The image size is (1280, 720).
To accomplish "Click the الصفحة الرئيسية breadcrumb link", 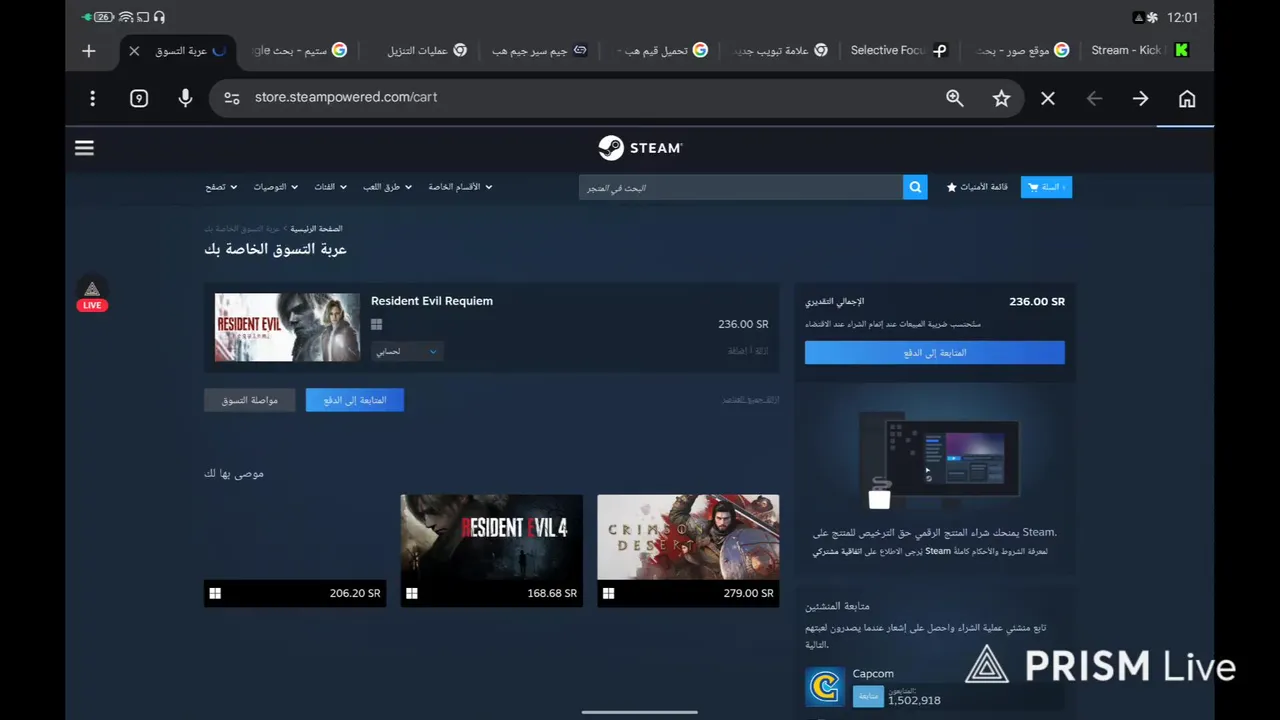I will tap(317, 229).
